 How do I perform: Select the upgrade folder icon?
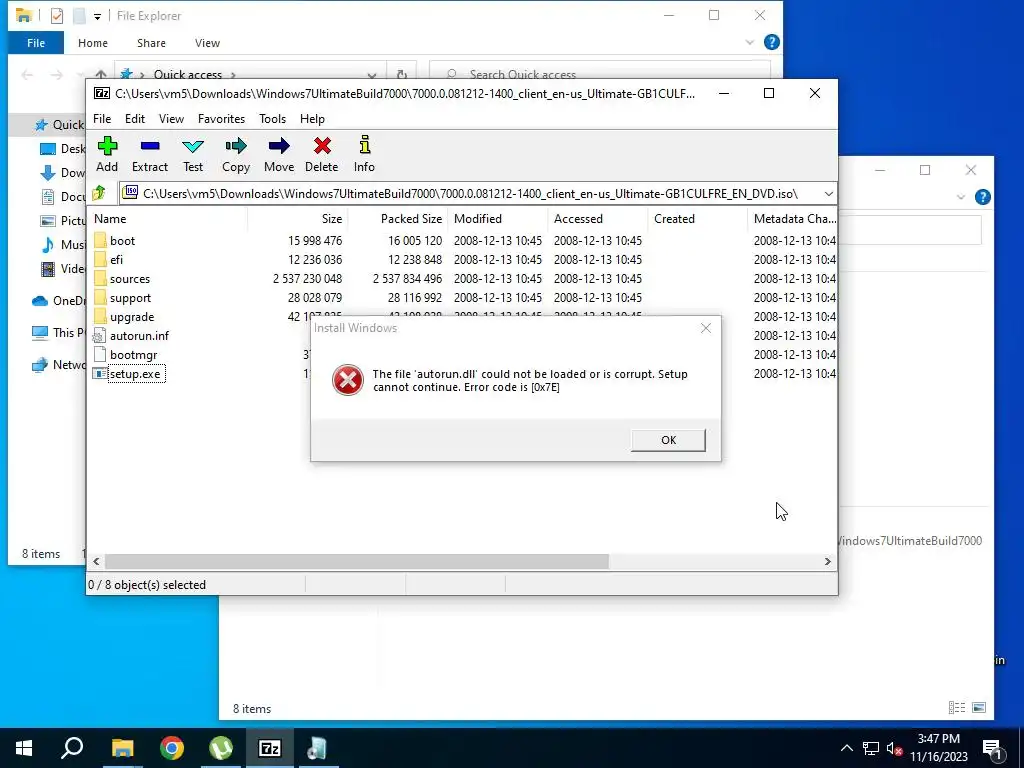pos(100,316)
